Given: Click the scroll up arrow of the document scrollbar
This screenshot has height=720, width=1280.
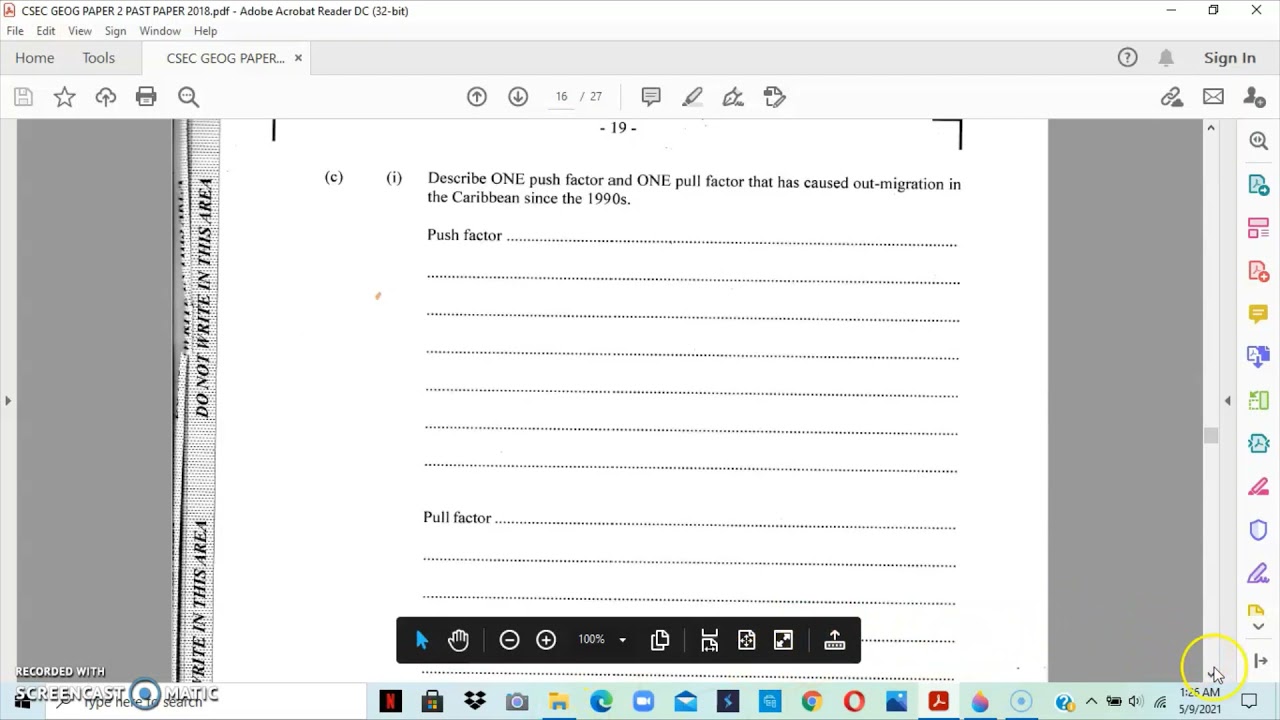Looking at the screenshot, I should pos(1211,128).
